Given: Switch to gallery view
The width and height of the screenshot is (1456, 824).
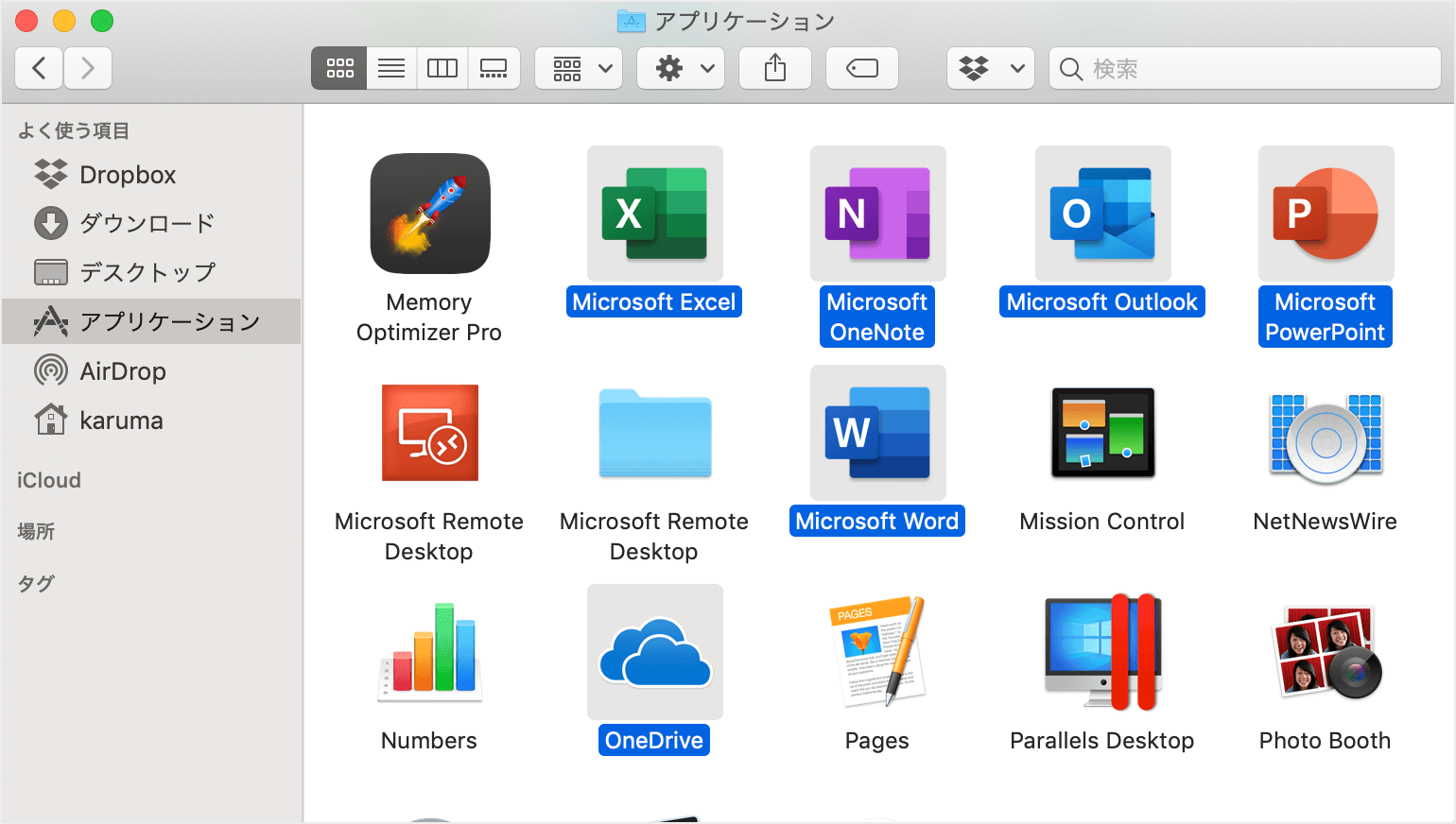Looking at the screenshot, I should click(x=494, y=68).
